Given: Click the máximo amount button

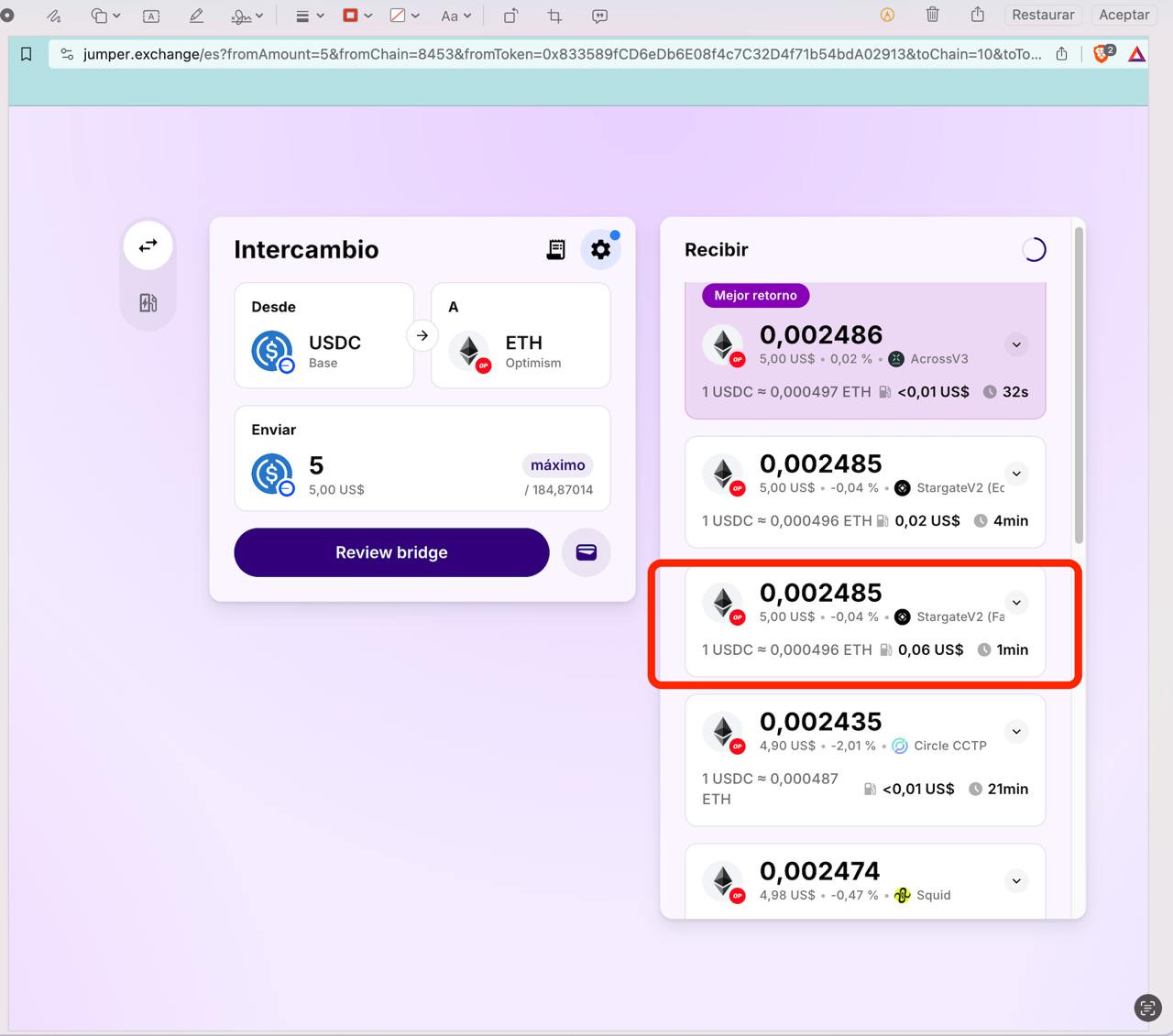Looking at the screenshot, I should coord(557,465).
